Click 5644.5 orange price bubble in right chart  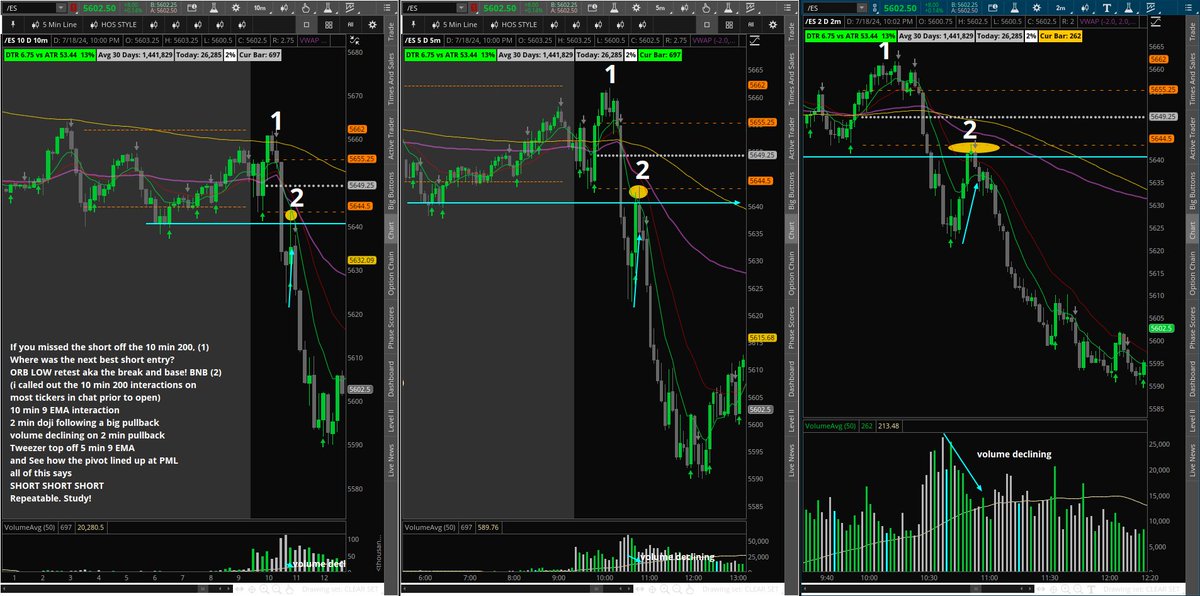1162,138
